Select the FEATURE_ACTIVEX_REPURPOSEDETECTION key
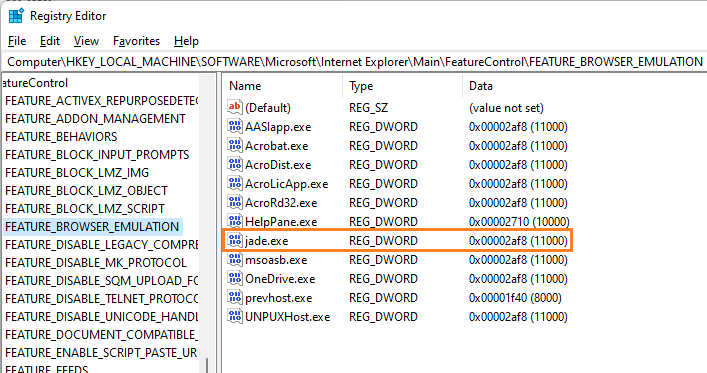 point(101,101)
